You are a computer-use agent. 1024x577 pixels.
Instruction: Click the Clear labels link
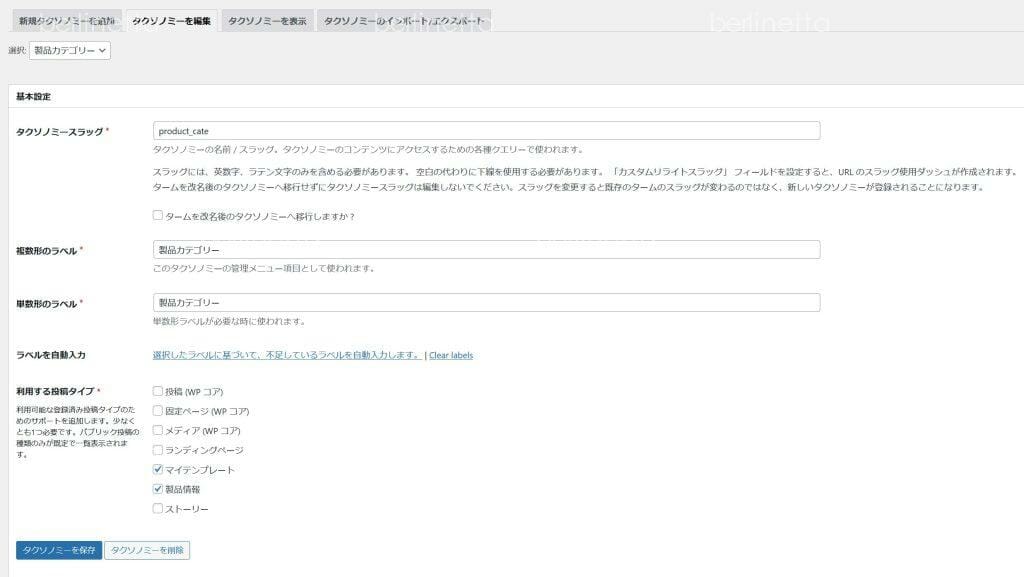(x=451, y=355)
